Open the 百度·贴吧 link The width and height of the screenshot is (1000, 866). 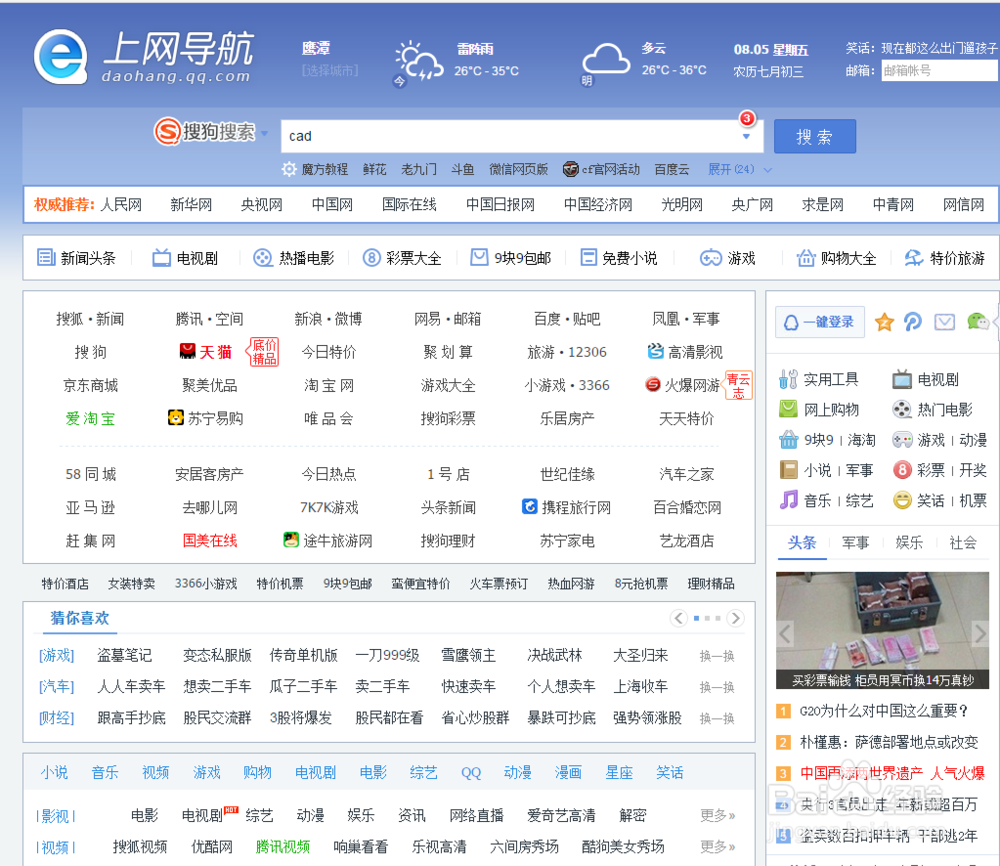tap(567, 319)
